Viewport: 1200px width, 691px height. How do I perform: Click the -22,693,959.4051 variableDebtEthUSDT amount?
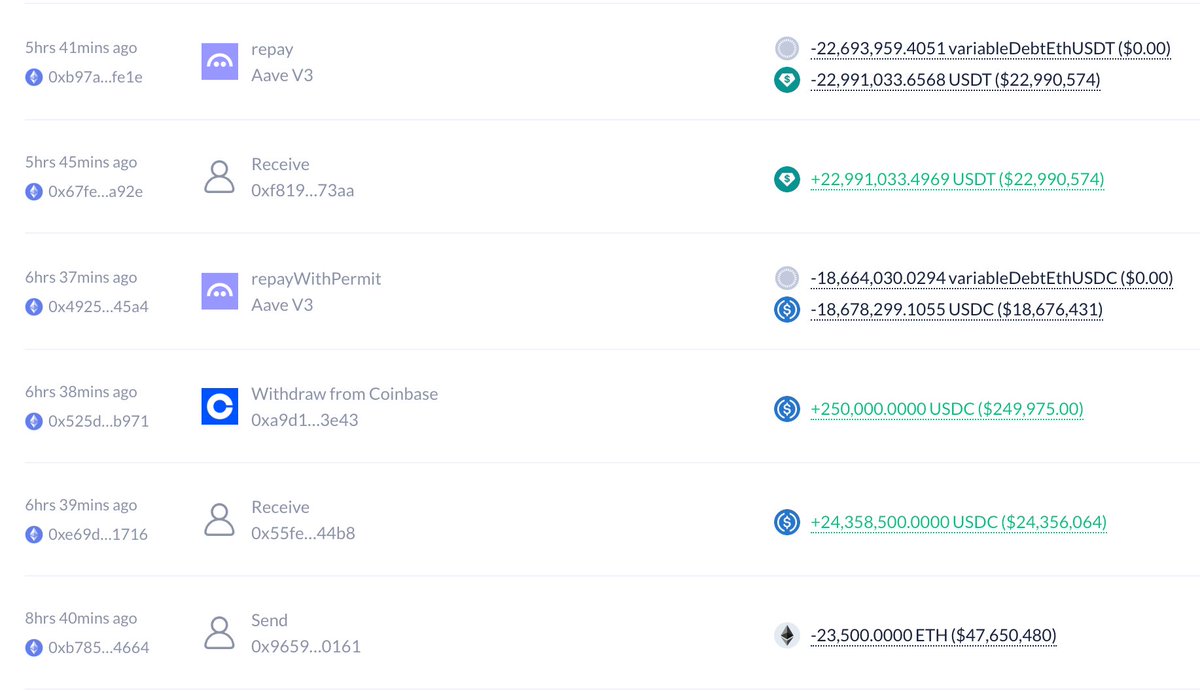click(990, 48)
